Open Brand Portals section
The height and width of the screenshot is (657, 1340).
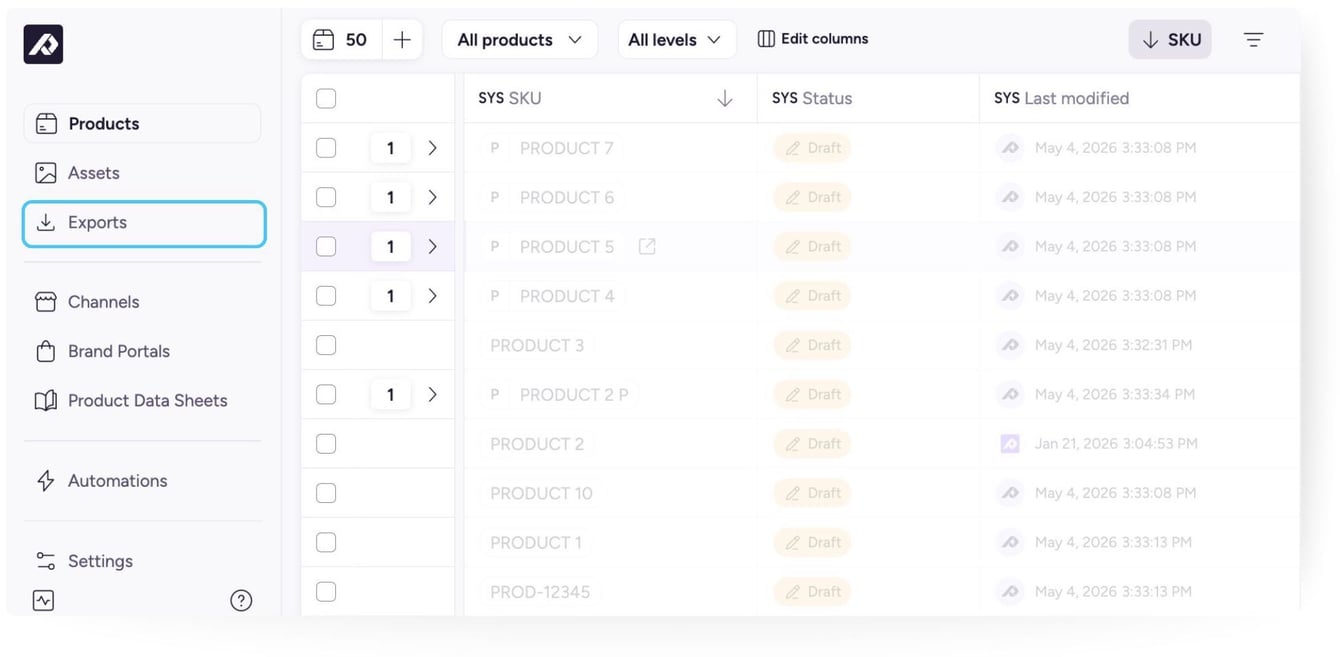(142, 351)
